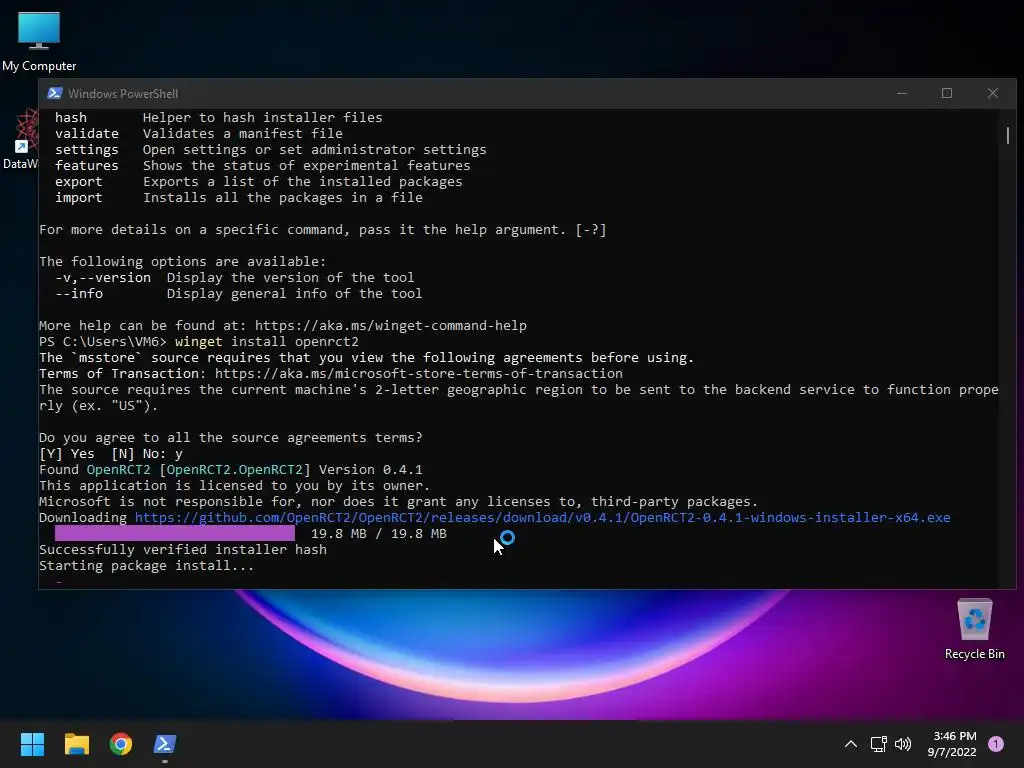Open the network status tray icon
Screen dimensions: 1024x768
[878, 744]
